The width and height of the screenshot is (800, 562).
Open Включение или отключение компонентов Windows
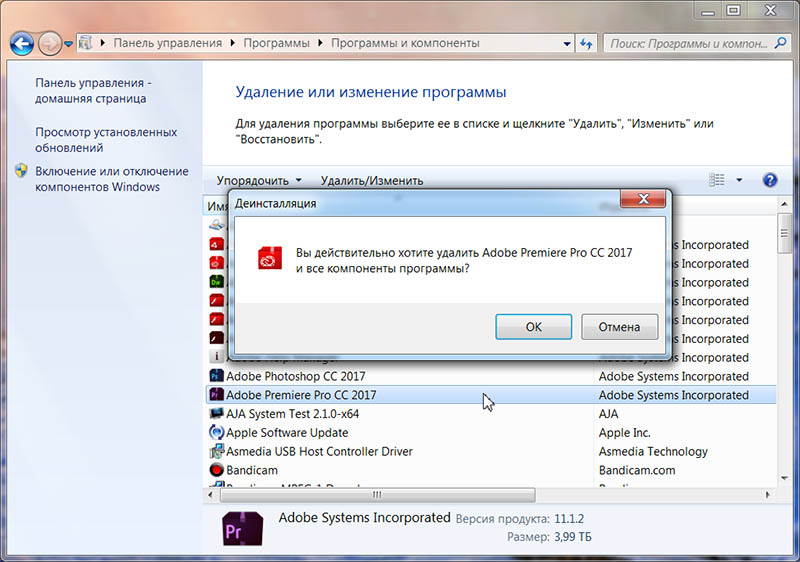(x=112, y=179)
